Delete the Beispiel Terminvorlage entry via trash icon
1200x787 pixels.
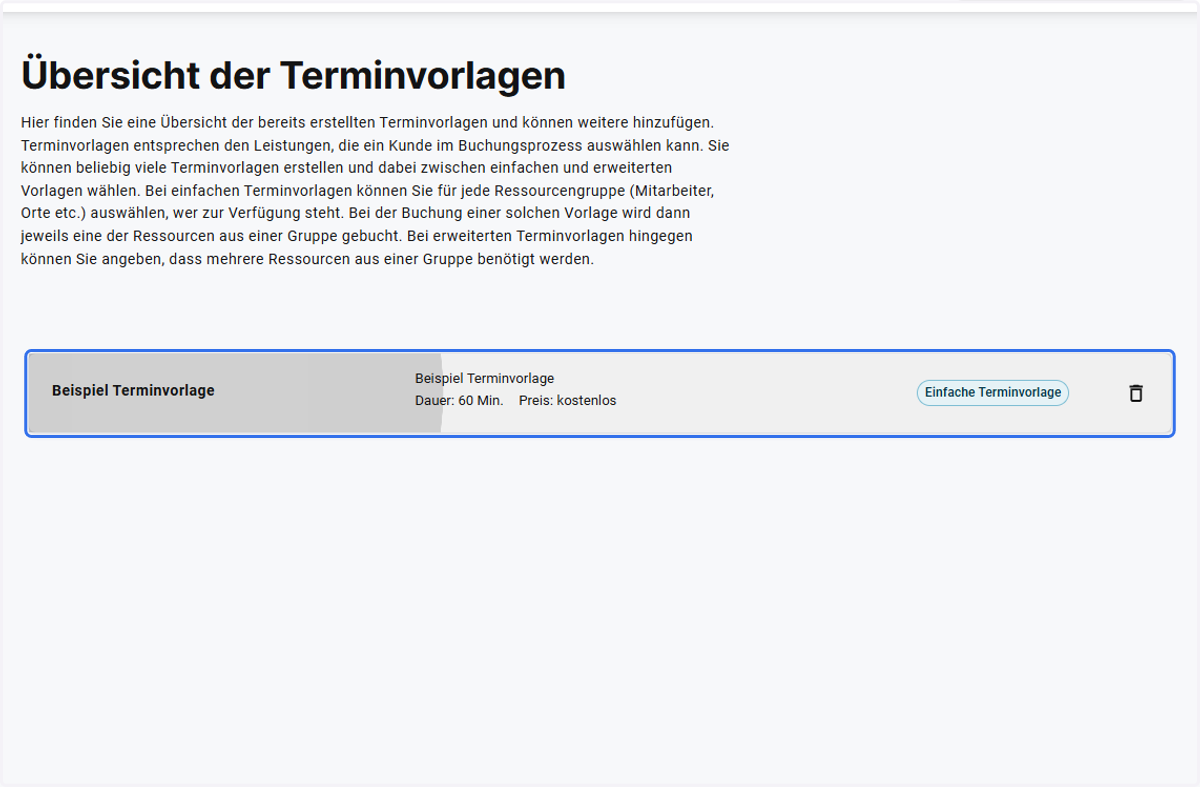click(1135, 393)
